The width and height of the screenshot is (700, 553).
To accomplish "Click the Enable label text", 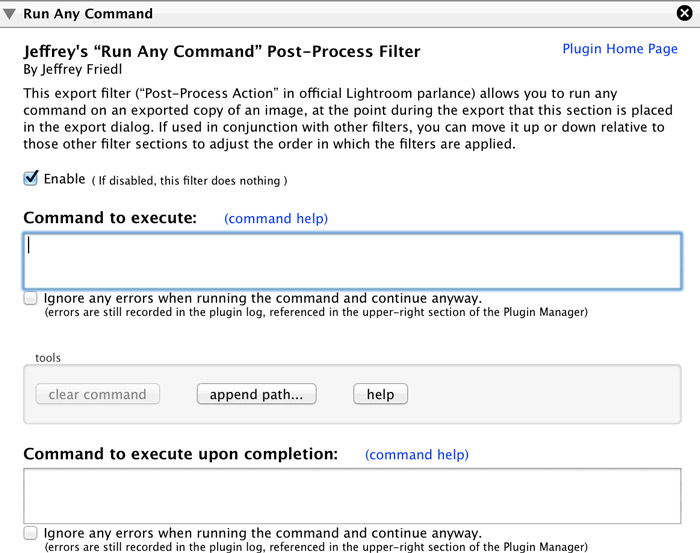I will coord(65,179).
